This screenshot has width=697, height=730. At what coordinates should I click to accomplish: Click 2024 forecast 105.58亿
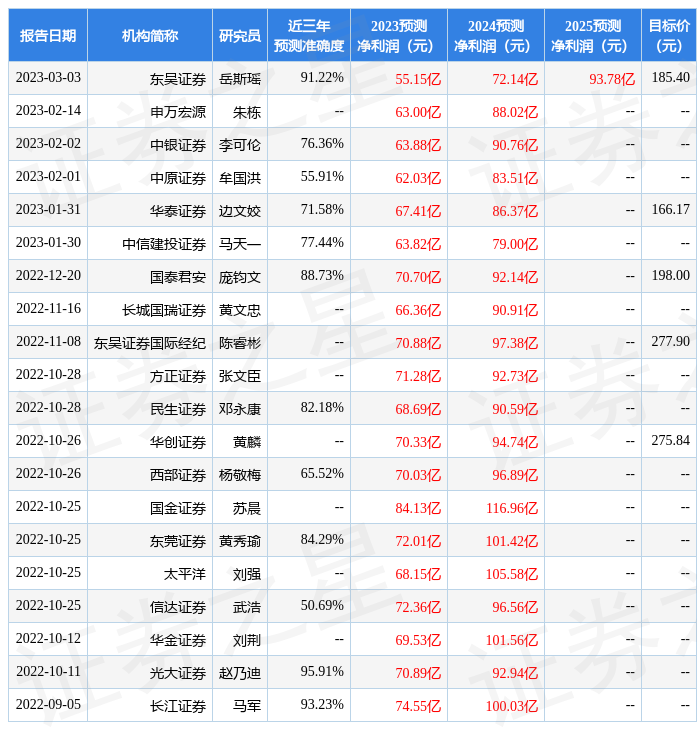[x=512, y=575]
